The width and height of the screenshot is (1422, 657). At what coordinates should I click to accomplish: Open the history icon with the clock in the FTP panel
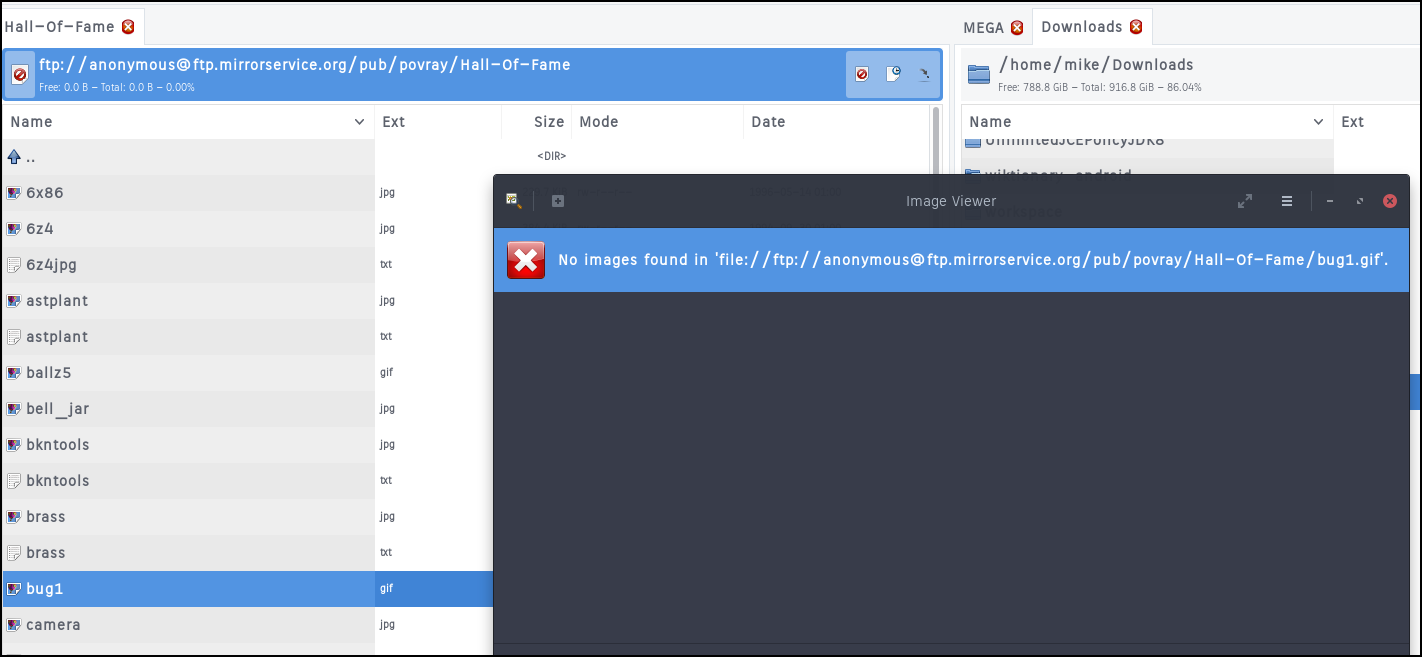(894, 74)
